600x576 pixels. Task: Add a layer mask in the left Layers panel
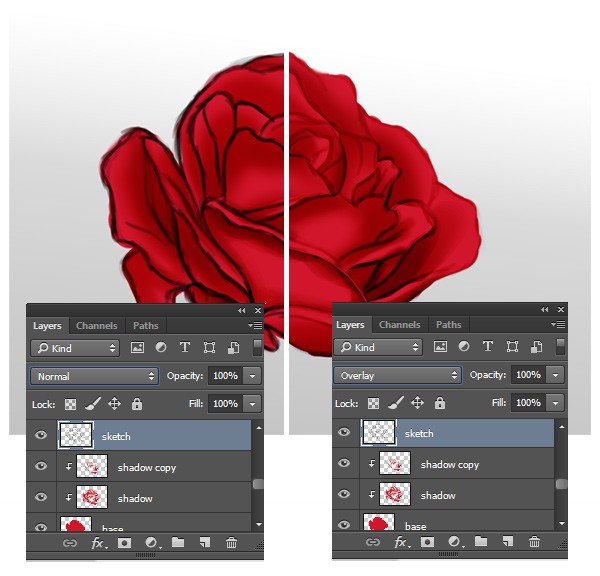(x=124, y=543)
